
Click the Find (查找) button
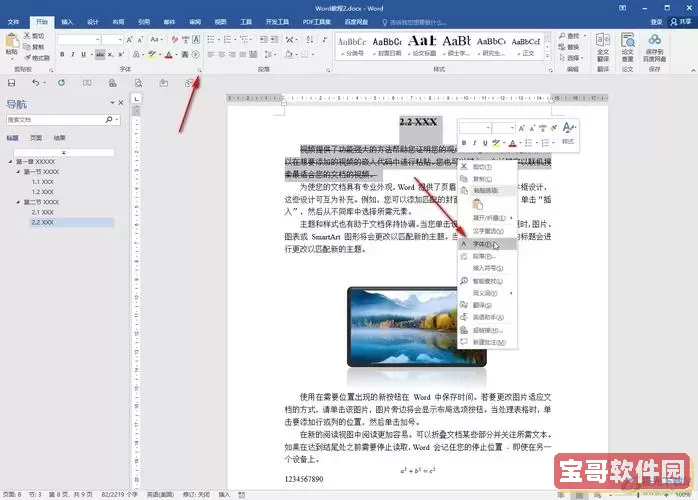point(572,36)
